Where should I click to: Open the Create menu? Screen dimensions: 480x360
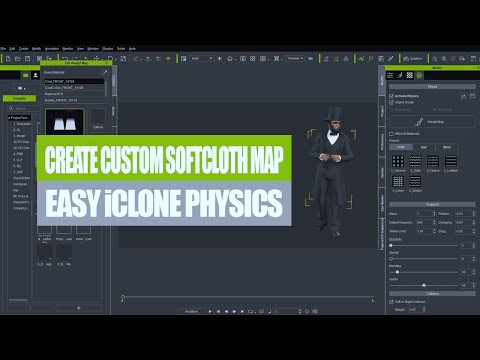click(x=24, y=49)
